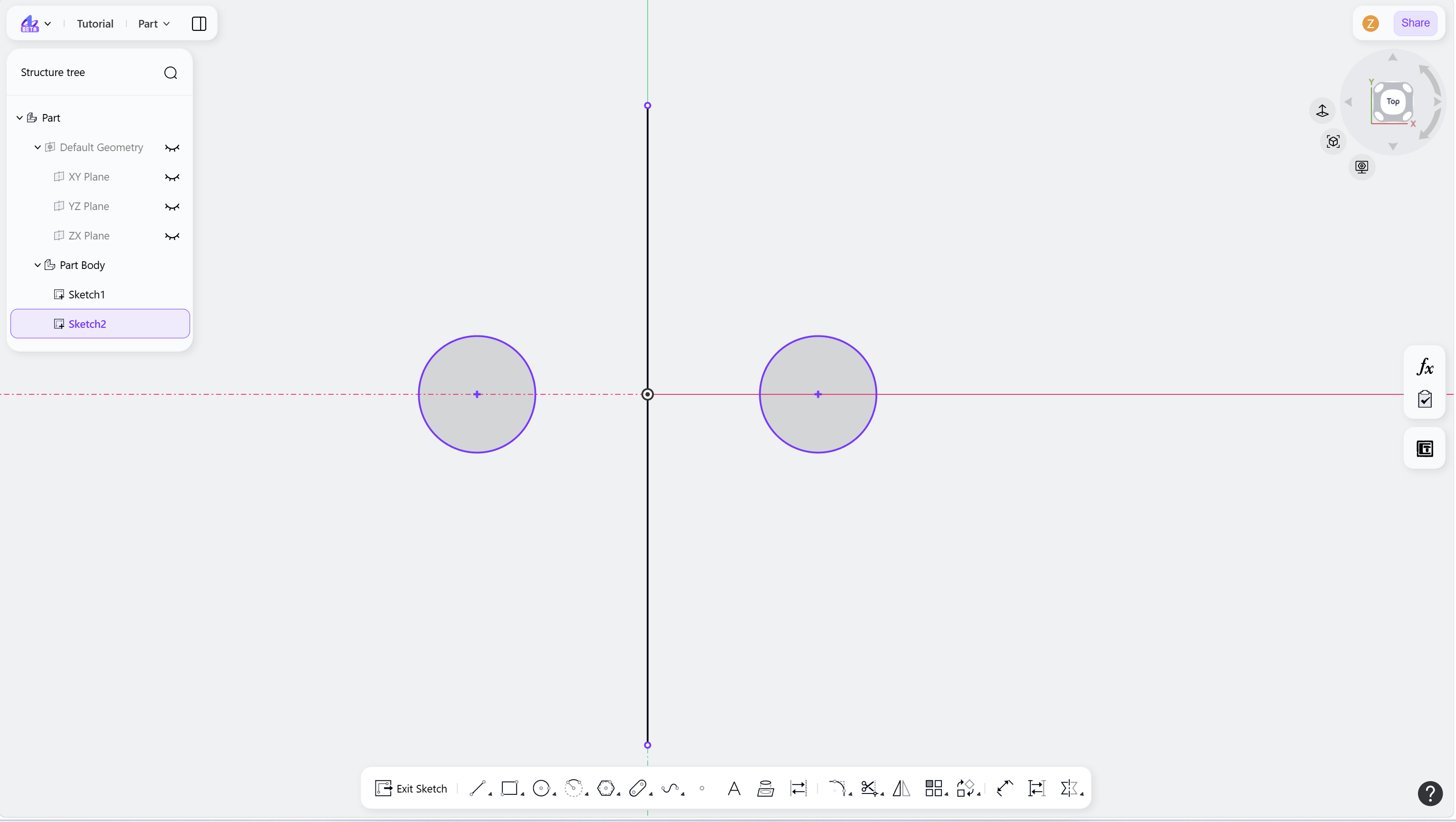The height and width of the screenshot is (822, 1456).
Task: Open the clipboard checklist panel
Action: (1424, 399)
